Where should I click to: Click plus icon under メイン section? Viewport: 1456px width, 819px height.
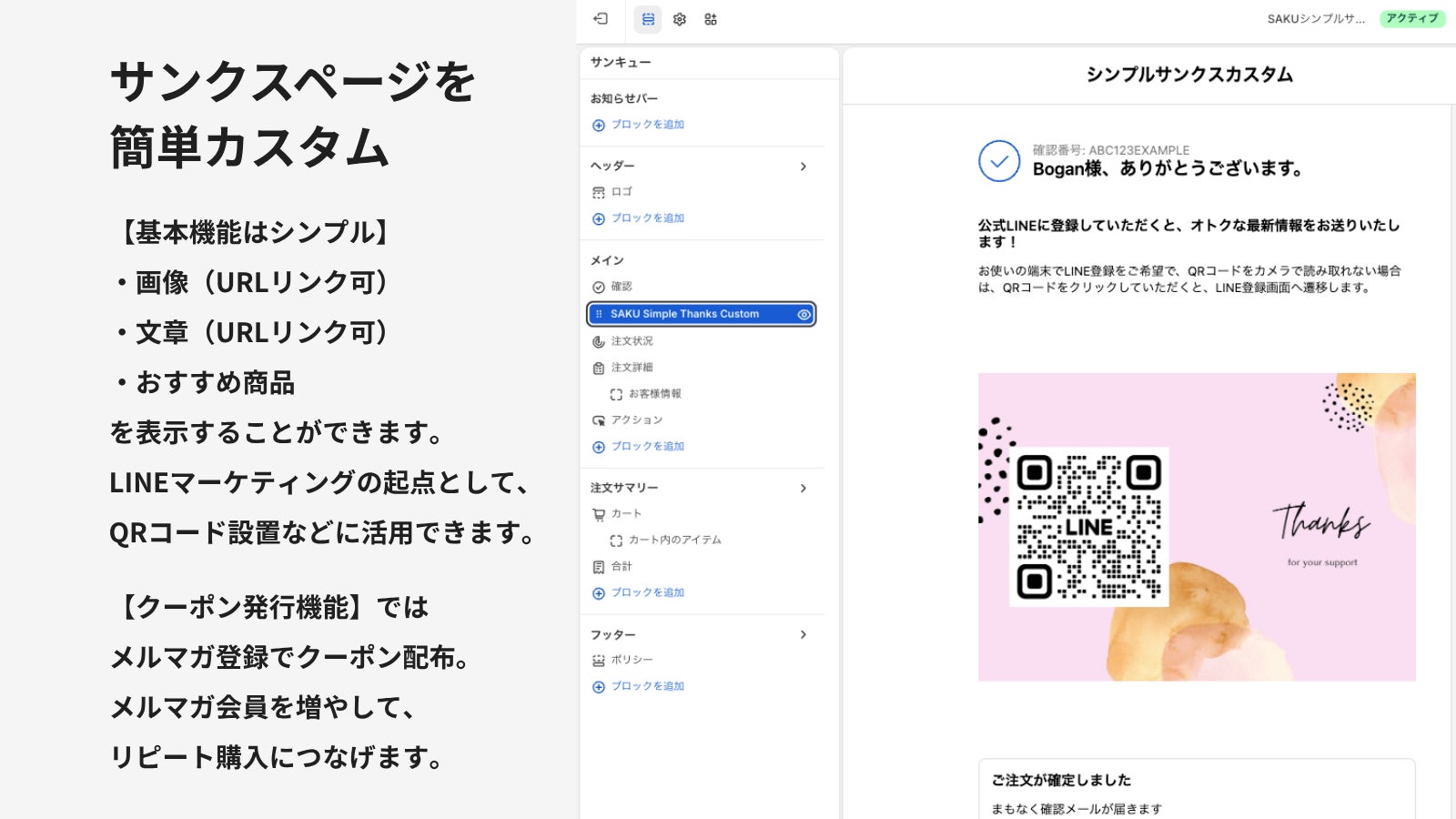pyautogui.click(x=599, y=448)
